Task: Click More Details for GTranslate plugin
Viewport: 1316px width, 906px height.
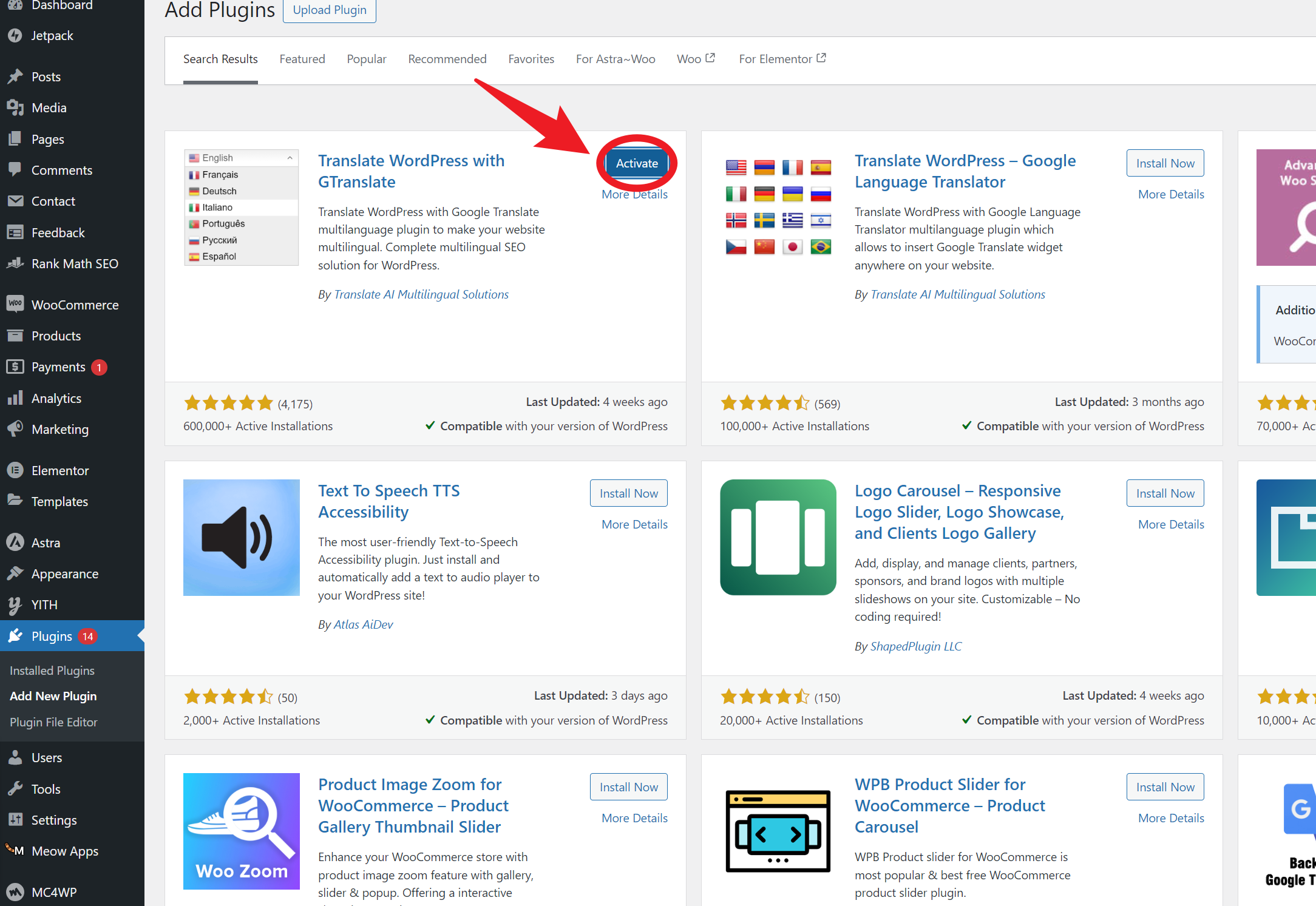Action: pyautogui.click(x=635, y=194)
